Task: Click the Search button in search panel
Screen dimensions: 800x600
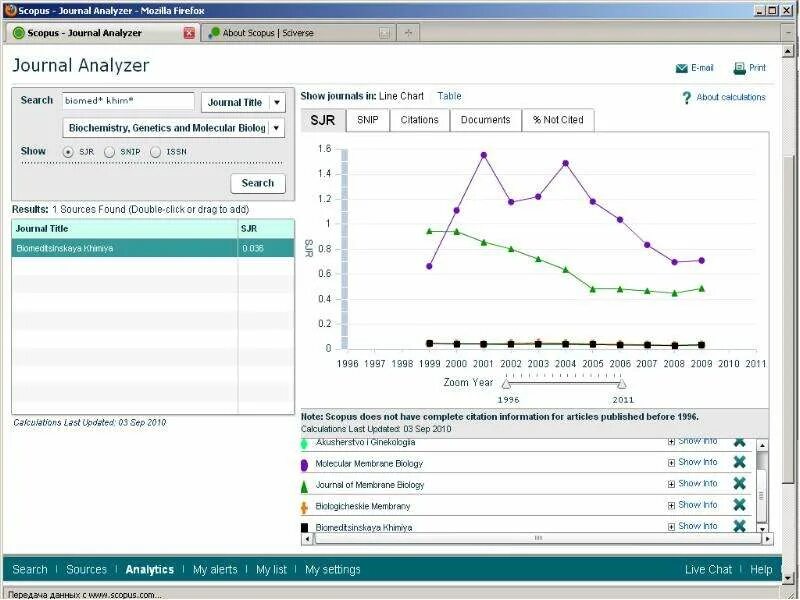Action: pyautogui.click(x=258, y=183)
